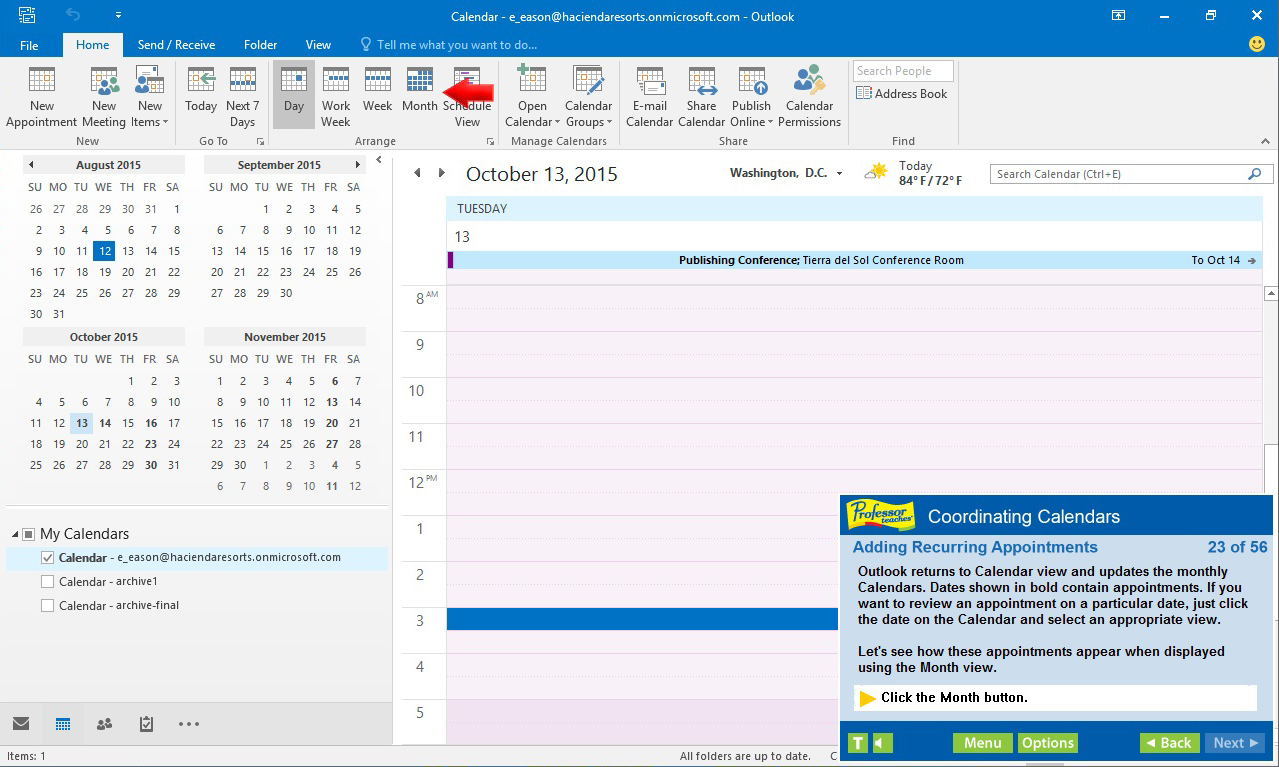Open People view from bottom navigation
Viewport: 1279px width, 767px height.
pyautogui.click(x=104, y=723)
